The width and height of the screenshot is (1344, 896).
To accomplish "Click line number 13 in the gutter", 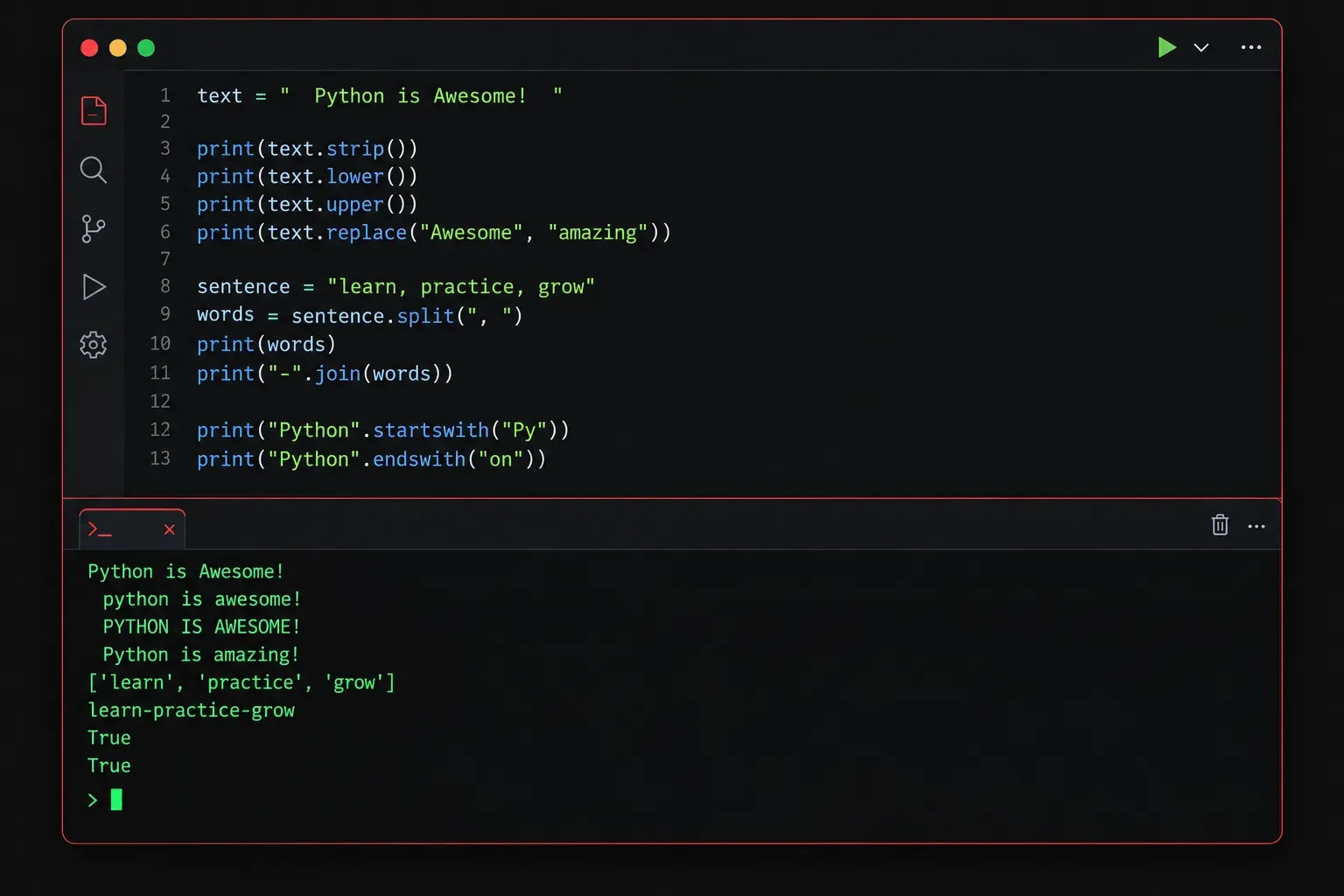I will click(160, 458).
